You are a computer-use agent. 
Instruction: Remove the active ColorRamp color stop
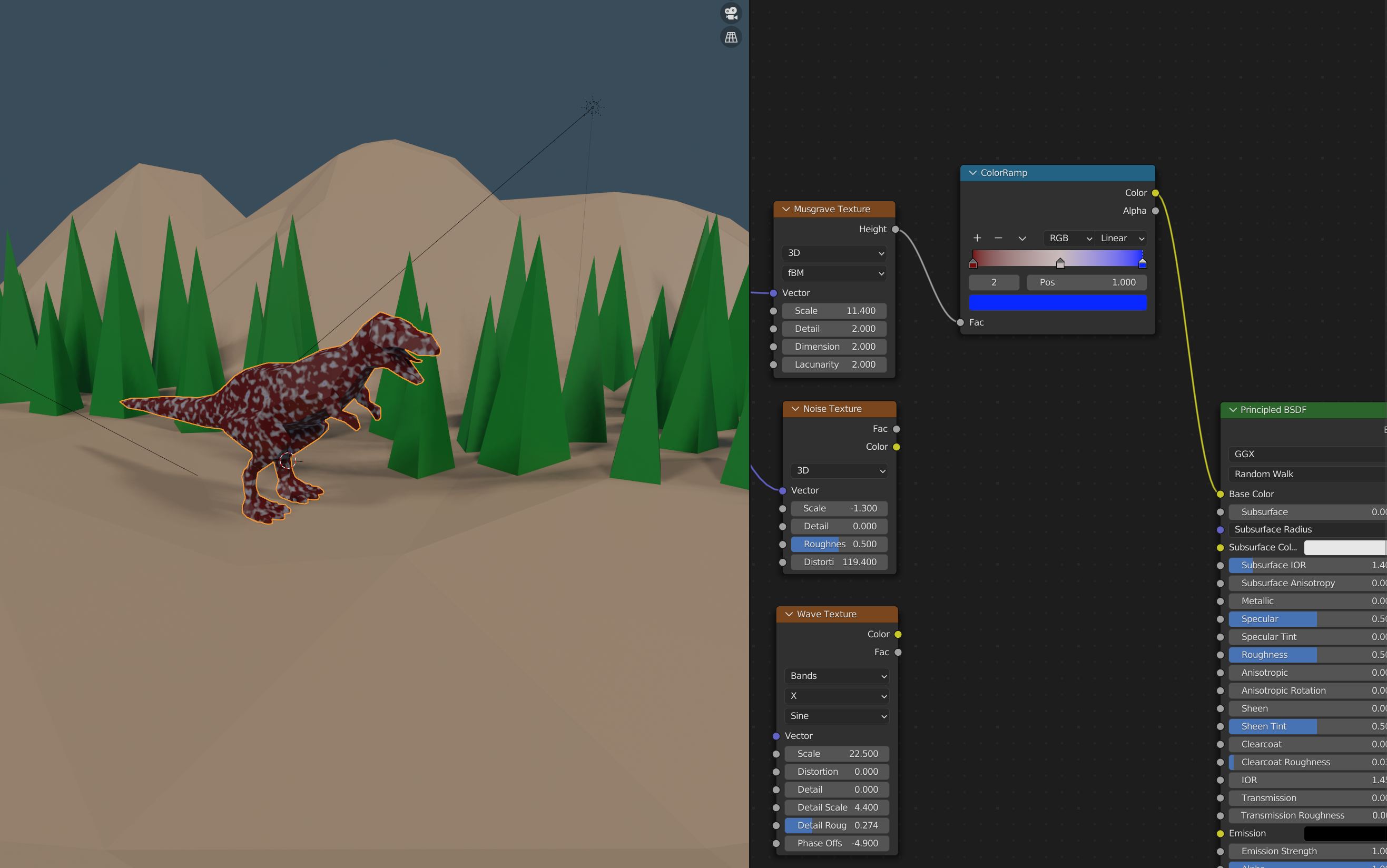(x=998, y=238)
